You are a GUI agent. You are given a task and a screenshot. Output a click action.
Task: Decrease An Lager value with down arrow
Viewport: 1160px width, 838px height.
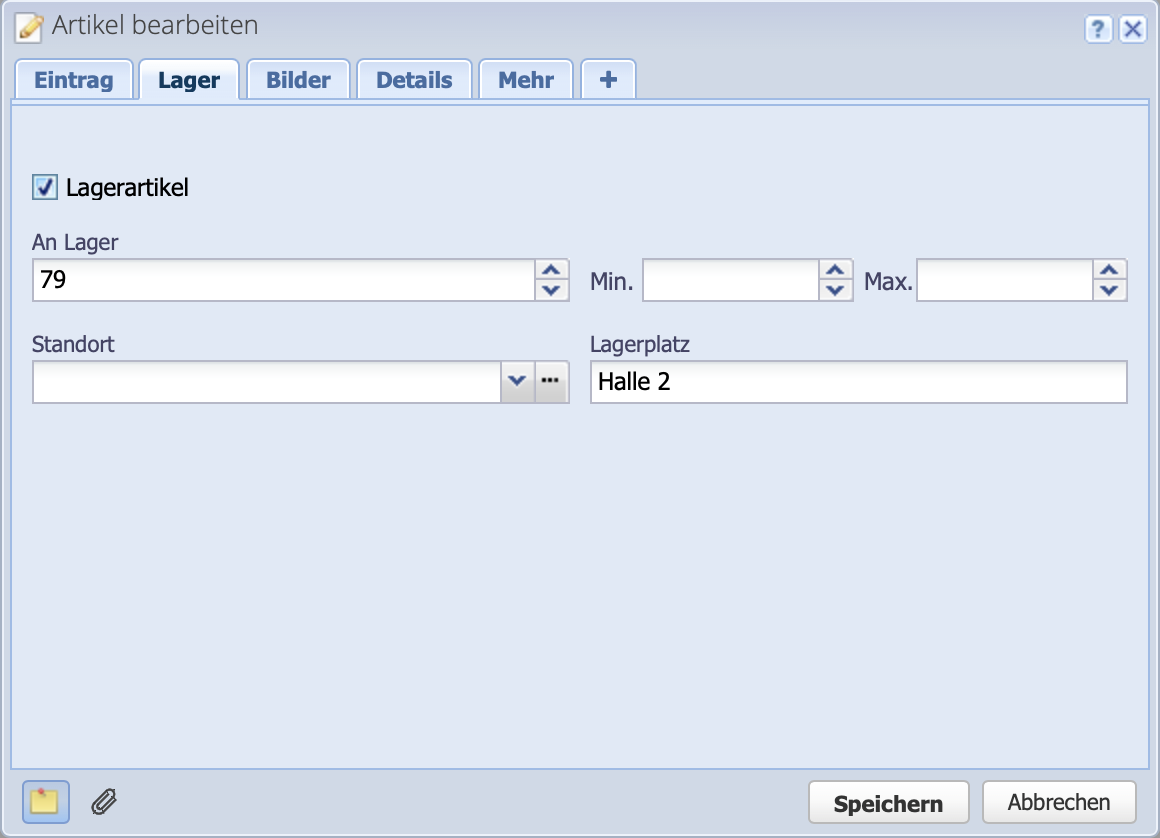point(549,290)
